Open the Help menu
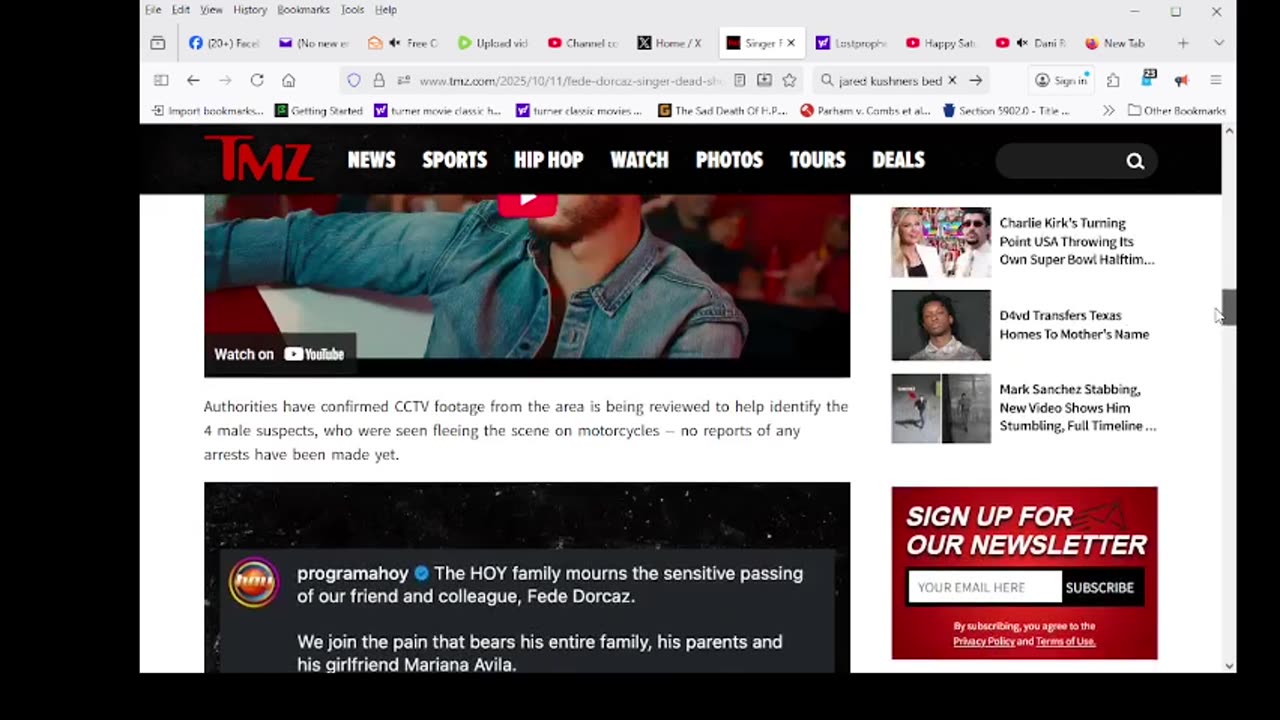Screen dimensions: 1280x720 coord(386,10)
